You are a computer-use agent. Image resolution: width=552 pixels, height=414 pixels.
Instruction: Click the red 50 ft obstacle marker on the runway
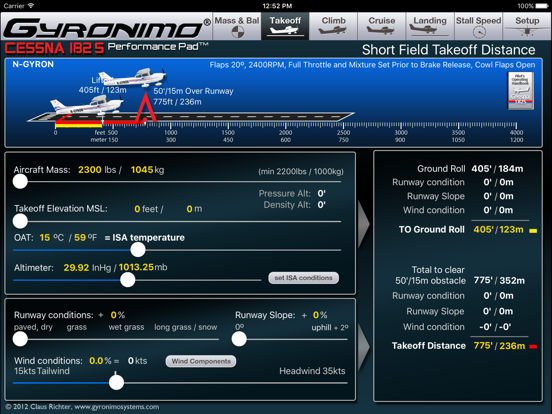click(x=146, y=108)
